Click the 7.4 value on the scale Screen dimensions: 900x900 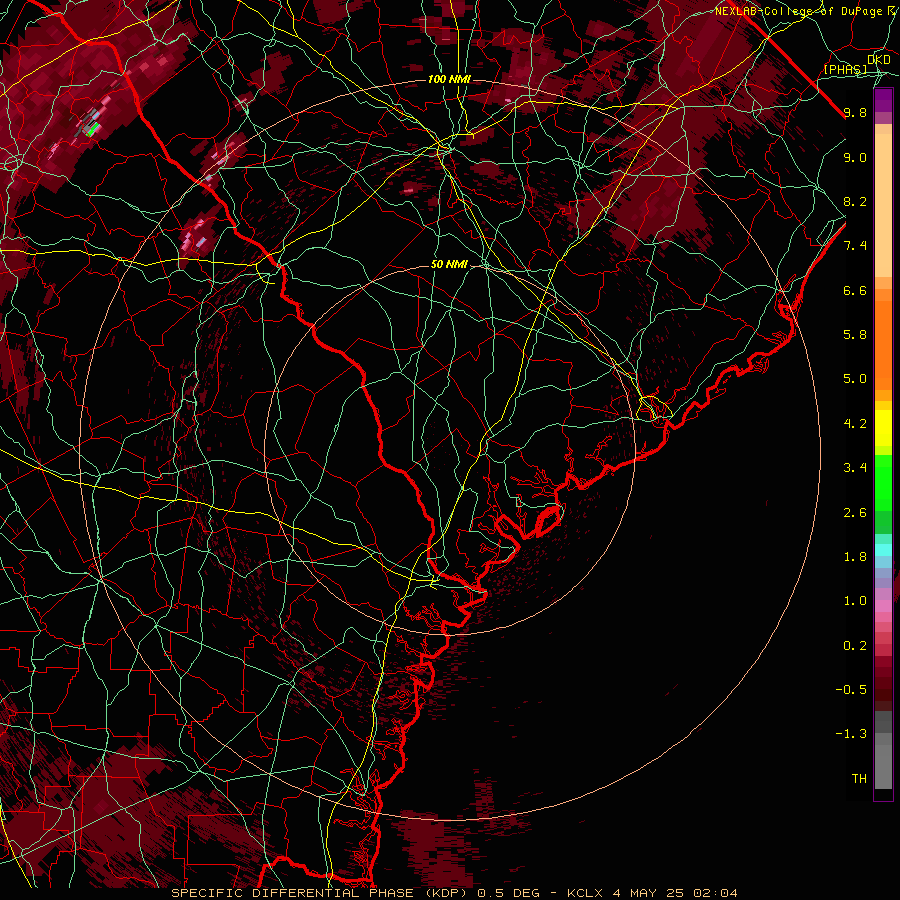tap(855, 246)
